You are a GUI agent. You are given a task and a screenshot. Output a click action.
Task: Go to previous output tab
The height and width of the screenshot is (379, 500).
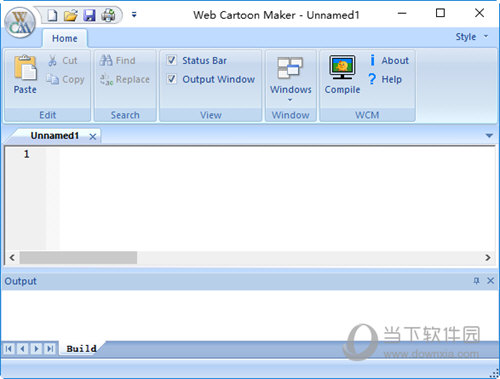[23, 349]
